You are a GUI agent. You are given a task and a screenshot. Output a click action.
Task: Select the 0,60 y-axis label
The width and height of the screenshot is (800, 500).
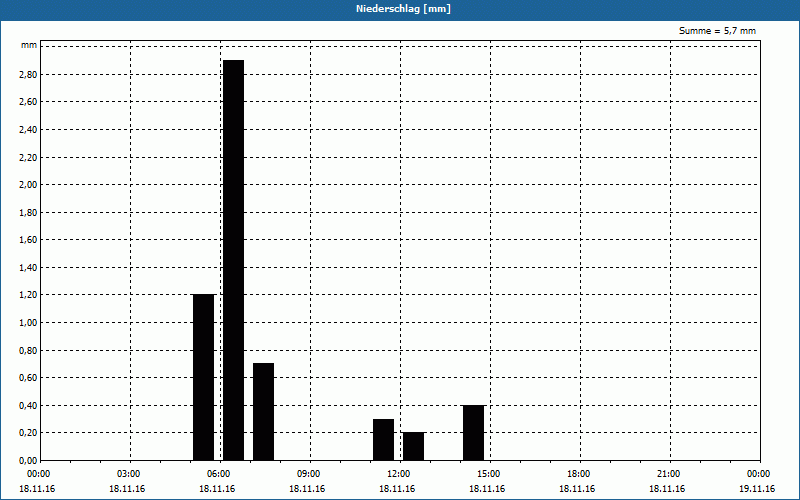(28, 378)
